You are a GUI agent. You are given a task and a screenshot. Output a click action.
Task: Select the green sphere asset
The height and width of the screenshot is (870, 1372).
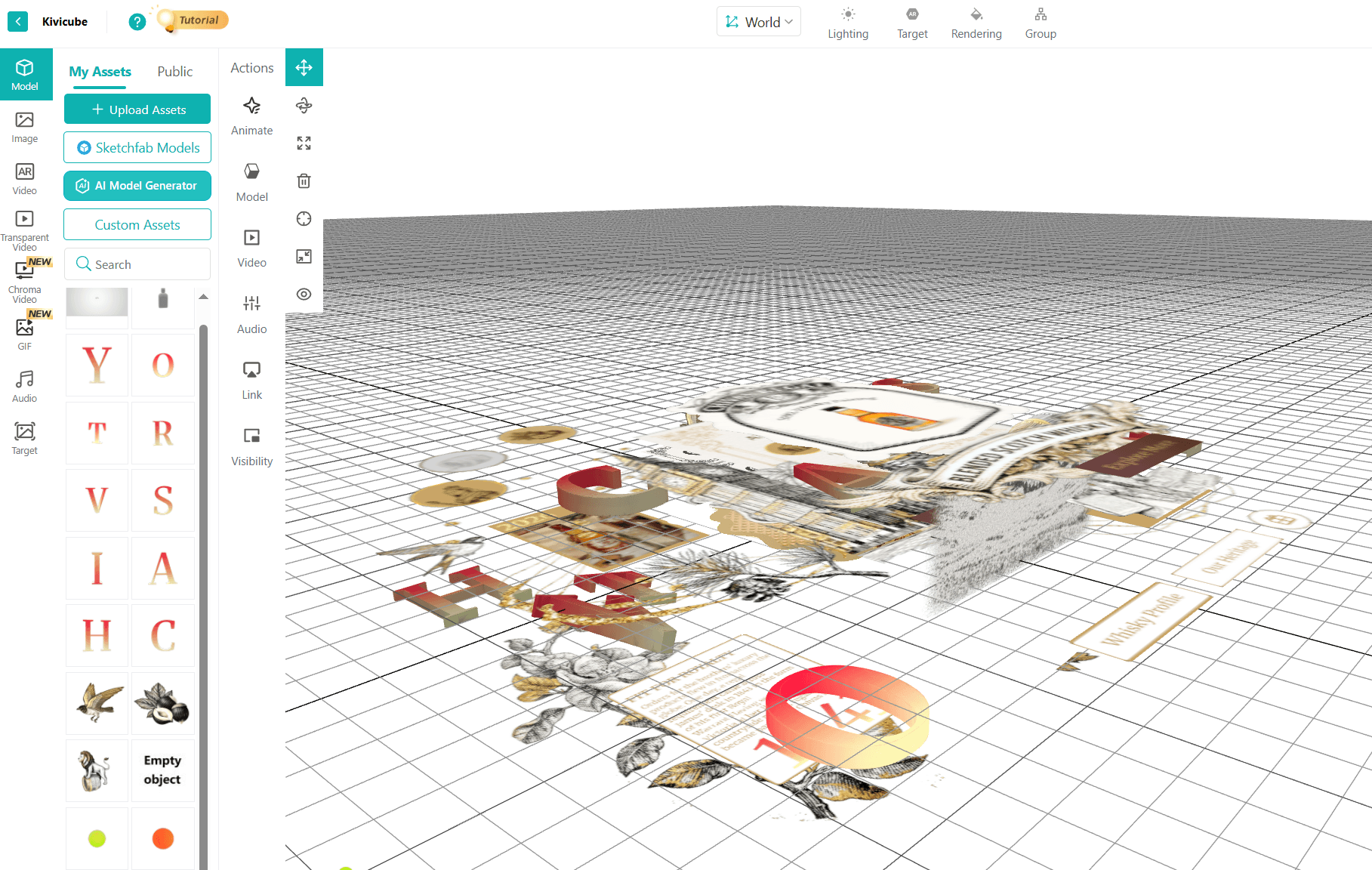pyautogui.click(x=97, y=838)
